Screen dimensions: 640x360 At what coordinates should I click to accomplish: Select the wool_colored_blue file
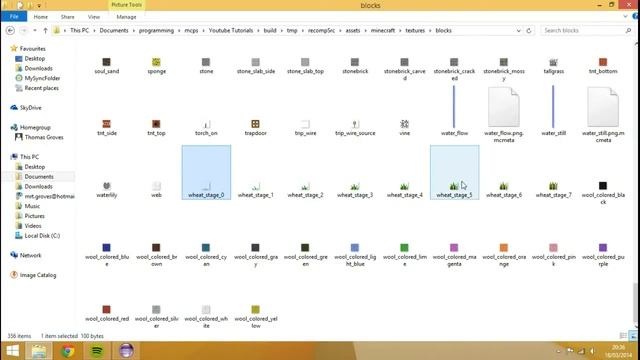pos(107,256)
